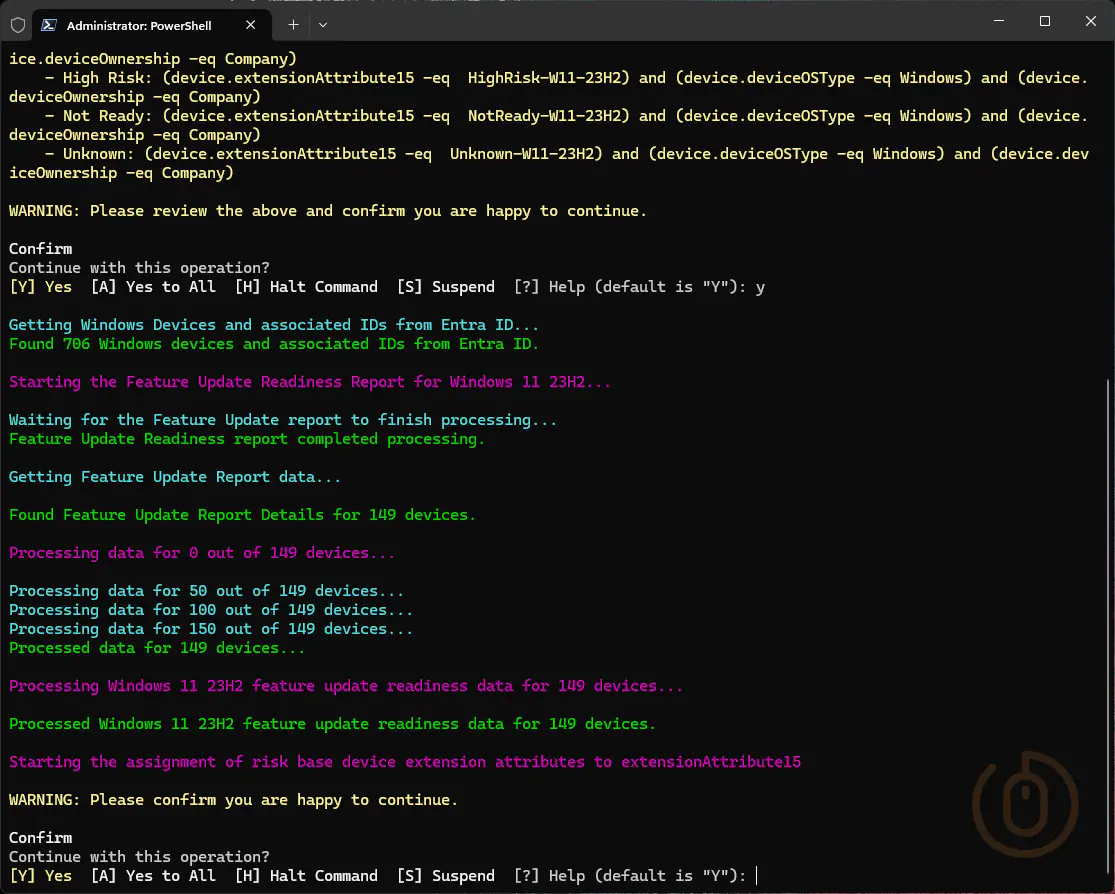Click the bottom '[?] Help' option text

tap(549, 876)
